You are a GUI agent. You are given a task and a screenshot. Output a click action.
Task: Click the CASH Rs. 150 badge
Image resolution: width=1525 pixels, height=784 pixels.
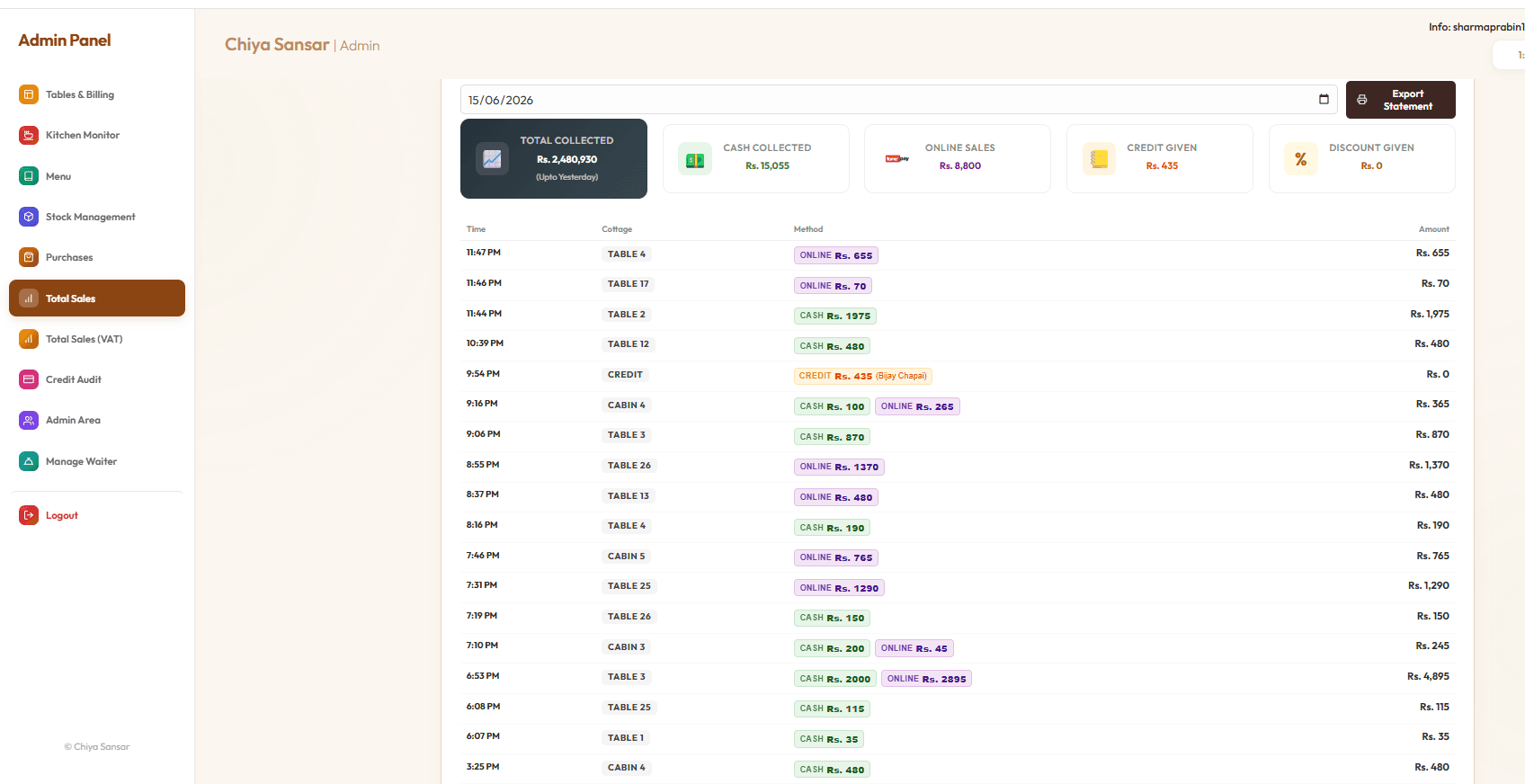click(832, 618)
